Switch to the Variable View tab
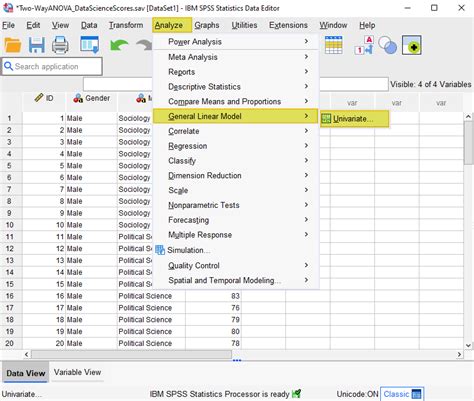The width and height of the screenshot is (474, 401). point(77,372)
